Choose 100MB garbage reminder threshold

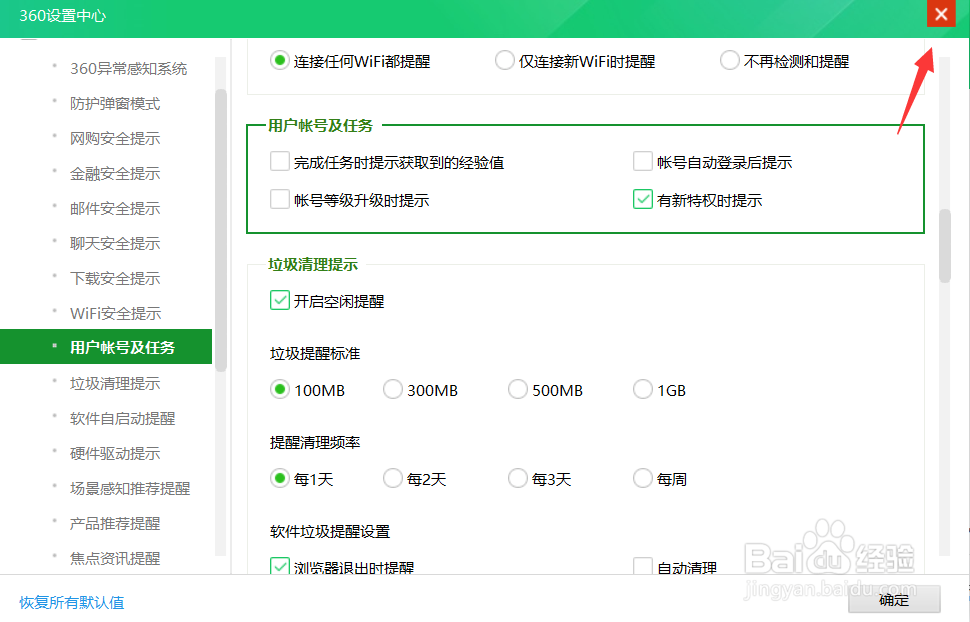point(280,390)
